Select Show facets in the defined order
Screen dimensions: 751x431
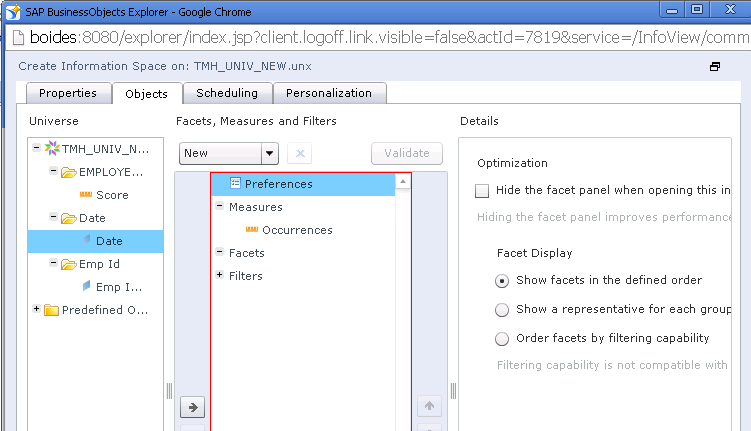(x=501, y=281)
